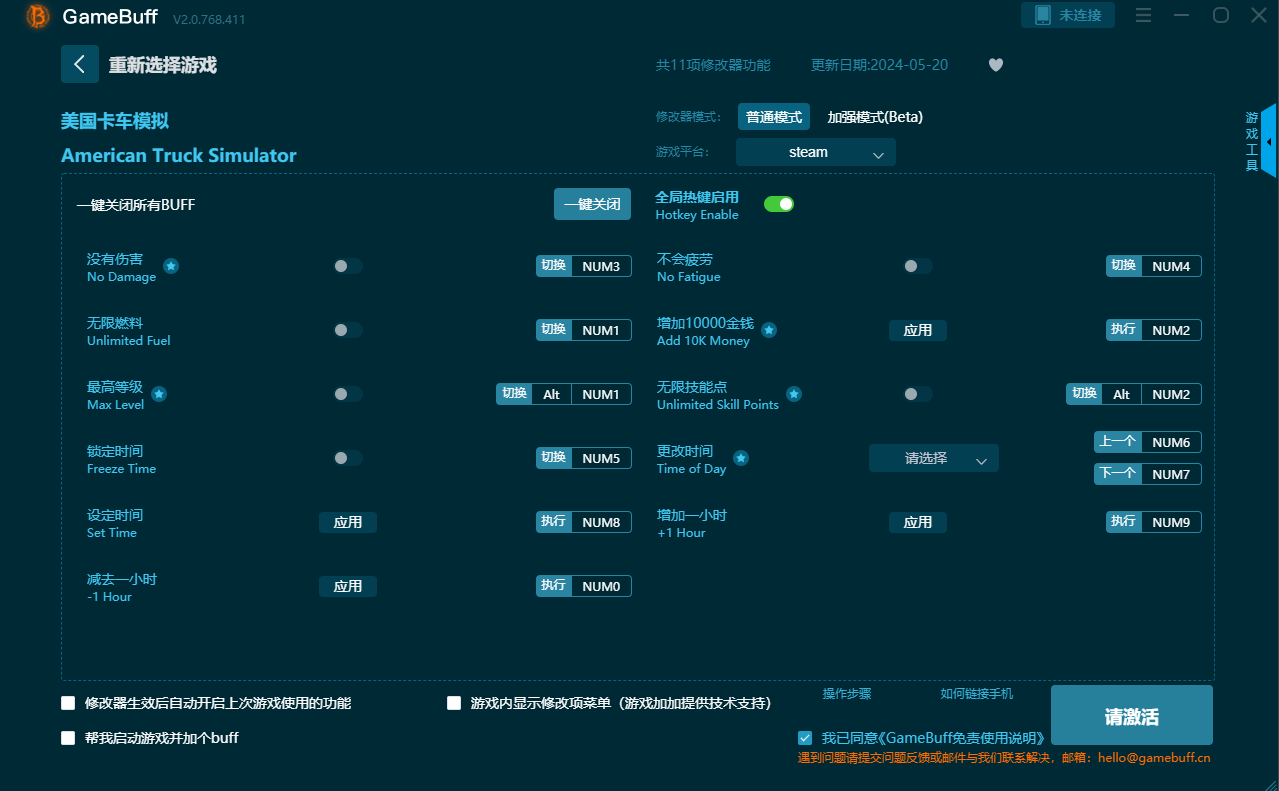This screenshot has height=791, width=1279.
Task: Click star icon next to Time of Day
Action: [x=741, y=458]
